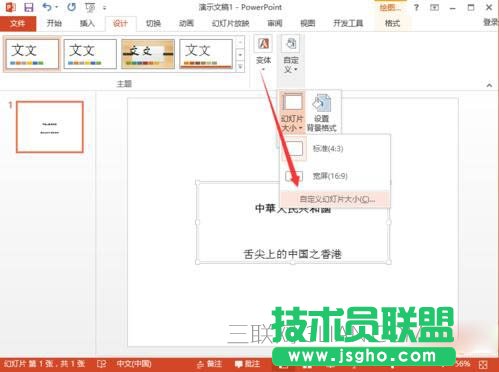The height and width of the screenshot is (372, 499).
Task: Choose 标准(4:3) slide size
Action: click(x=335, y=148)
